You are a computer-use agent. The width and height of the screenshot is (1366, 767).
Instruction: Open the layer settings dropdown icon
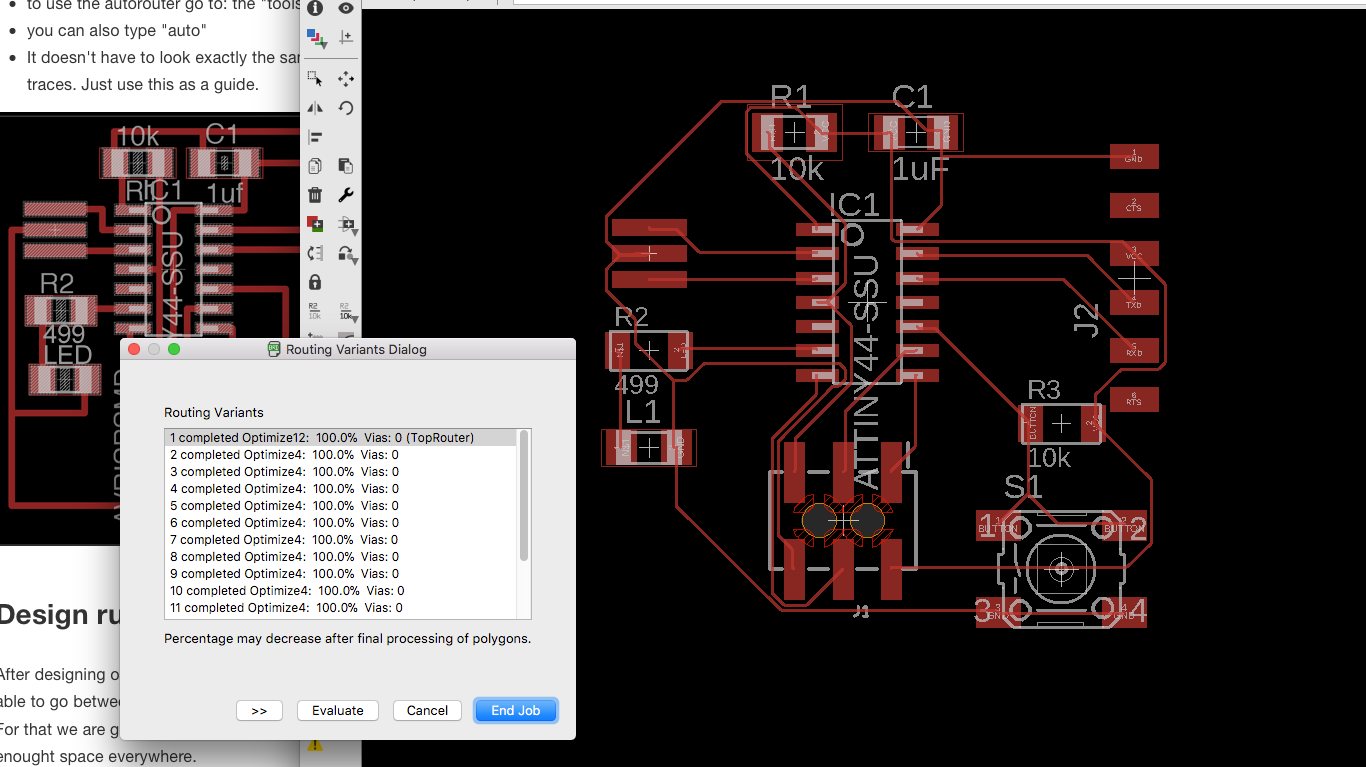(316, 38)
